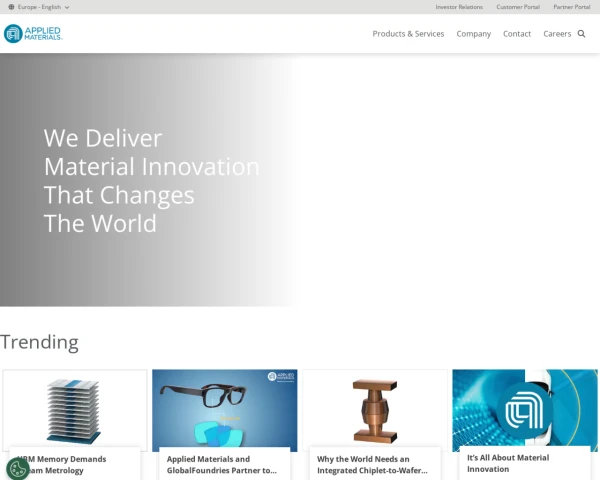Screen dimensions: 600x480
Task: Open the cookie settings icon
Action: (x=18, y=469)
